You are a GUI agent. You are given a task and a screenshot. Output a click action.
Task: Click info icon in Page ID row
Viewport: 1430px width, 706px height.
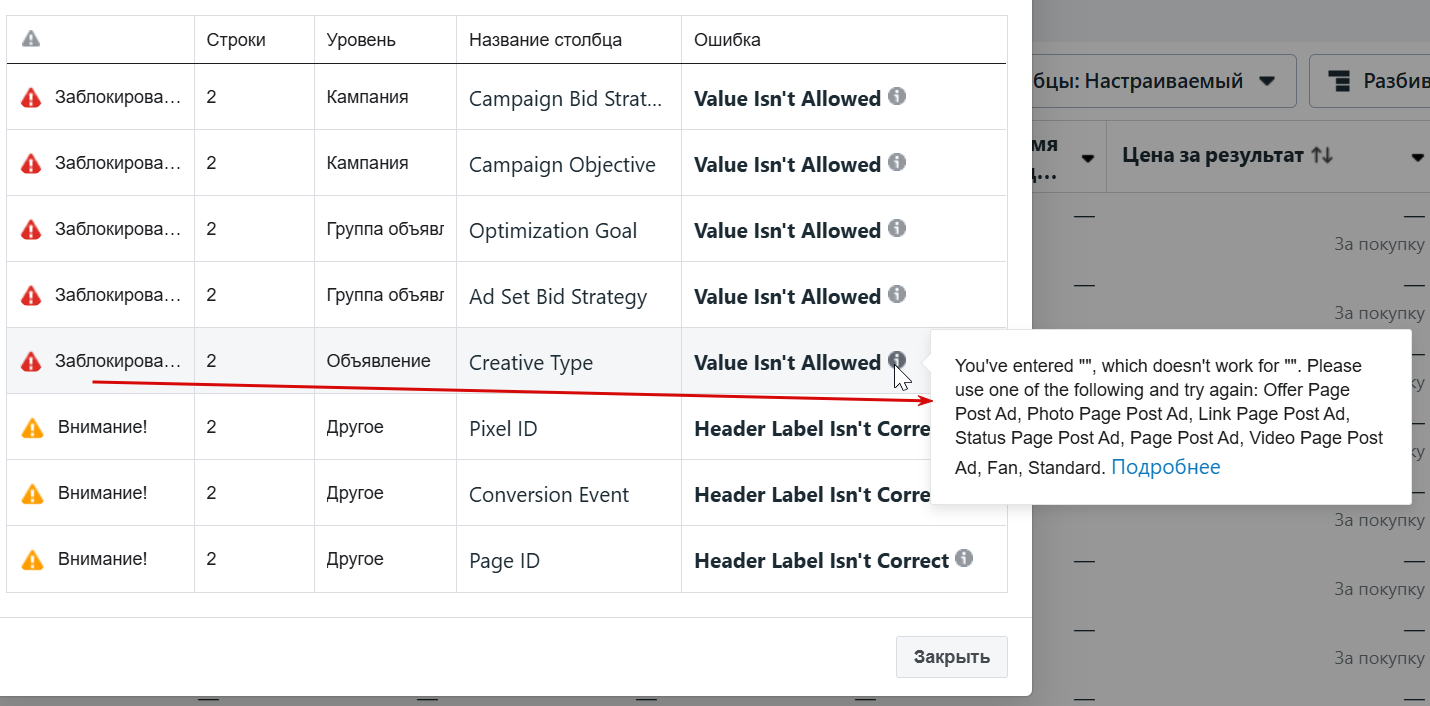964,558
